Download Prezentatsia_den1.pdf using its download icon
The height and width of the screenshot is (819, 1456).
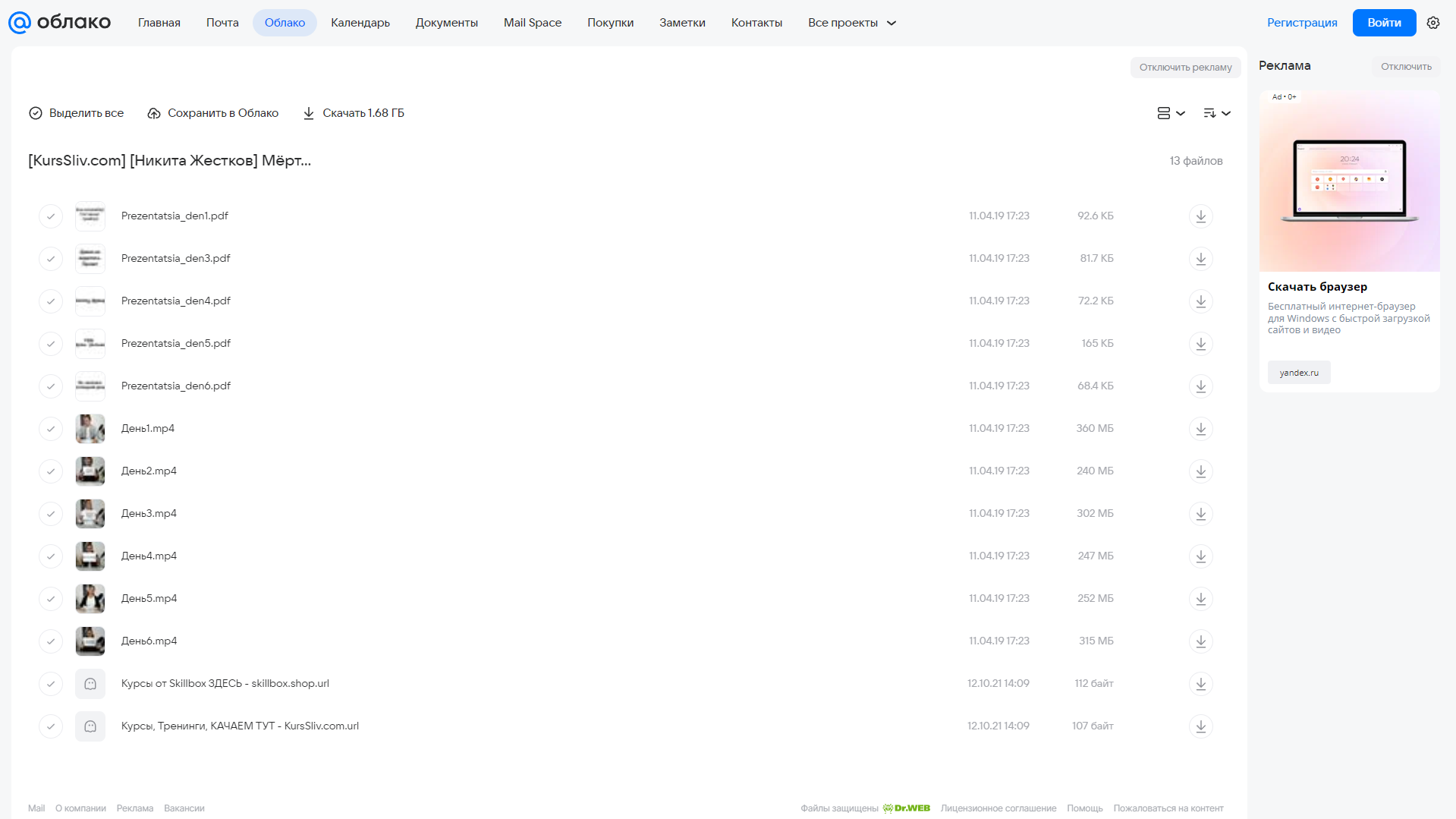click(1200, 216)
